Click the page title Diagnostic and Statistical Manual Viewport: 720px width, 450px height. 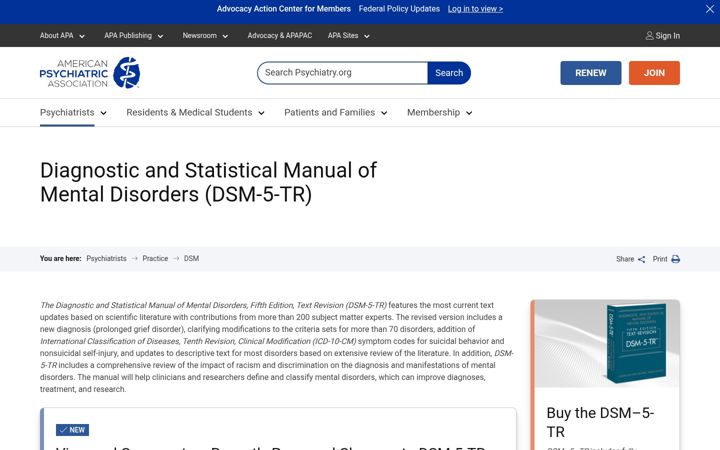pos(208,182)
